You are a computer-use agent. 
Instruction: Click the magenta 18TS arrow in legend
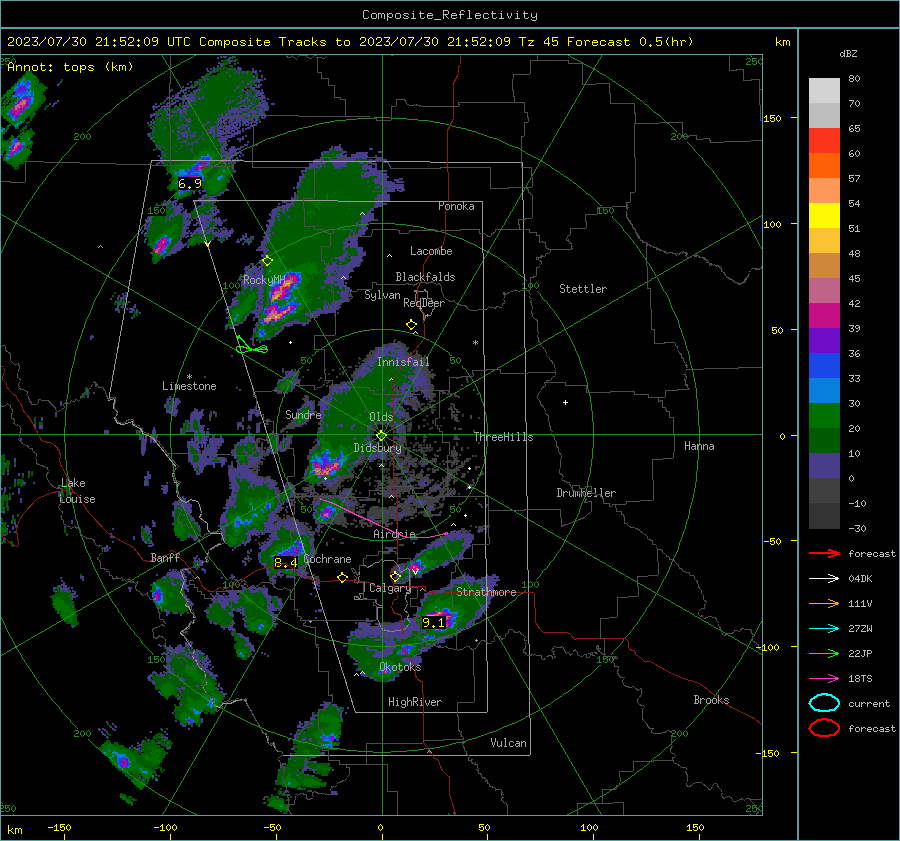click(824, 679)
